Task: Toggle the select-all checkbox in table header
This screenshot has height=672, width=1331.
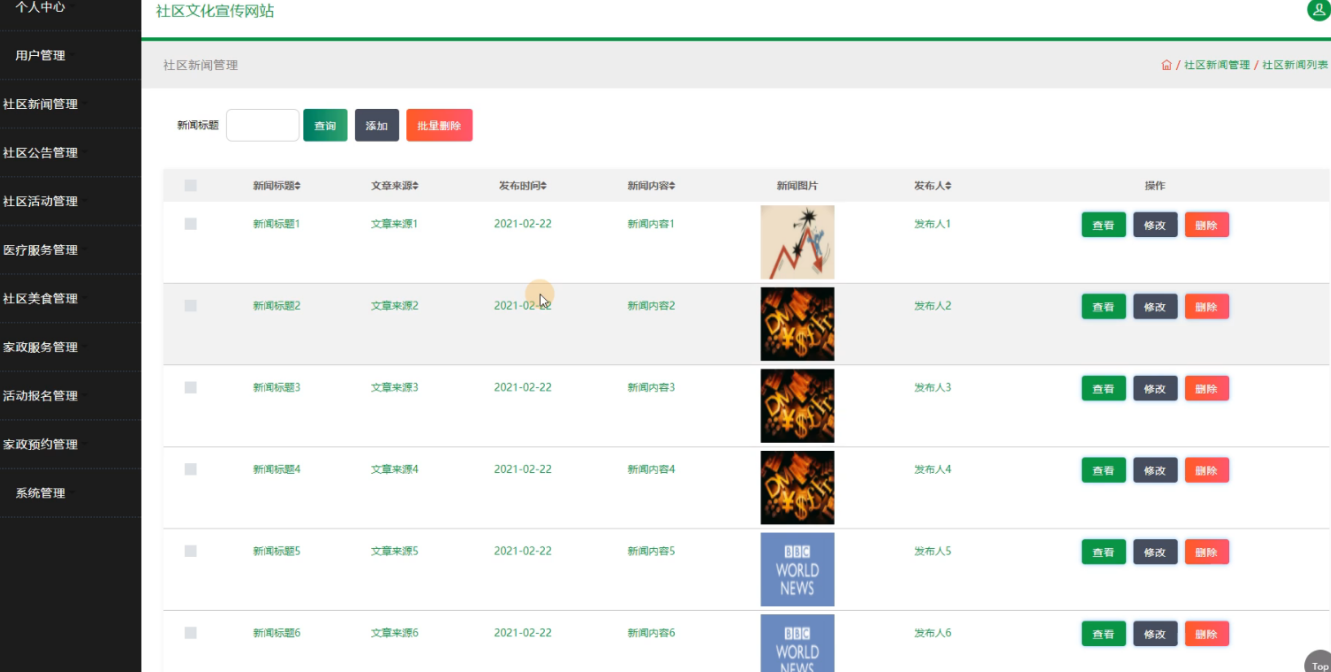Action: pyautogui.click(x=191, y=186)
